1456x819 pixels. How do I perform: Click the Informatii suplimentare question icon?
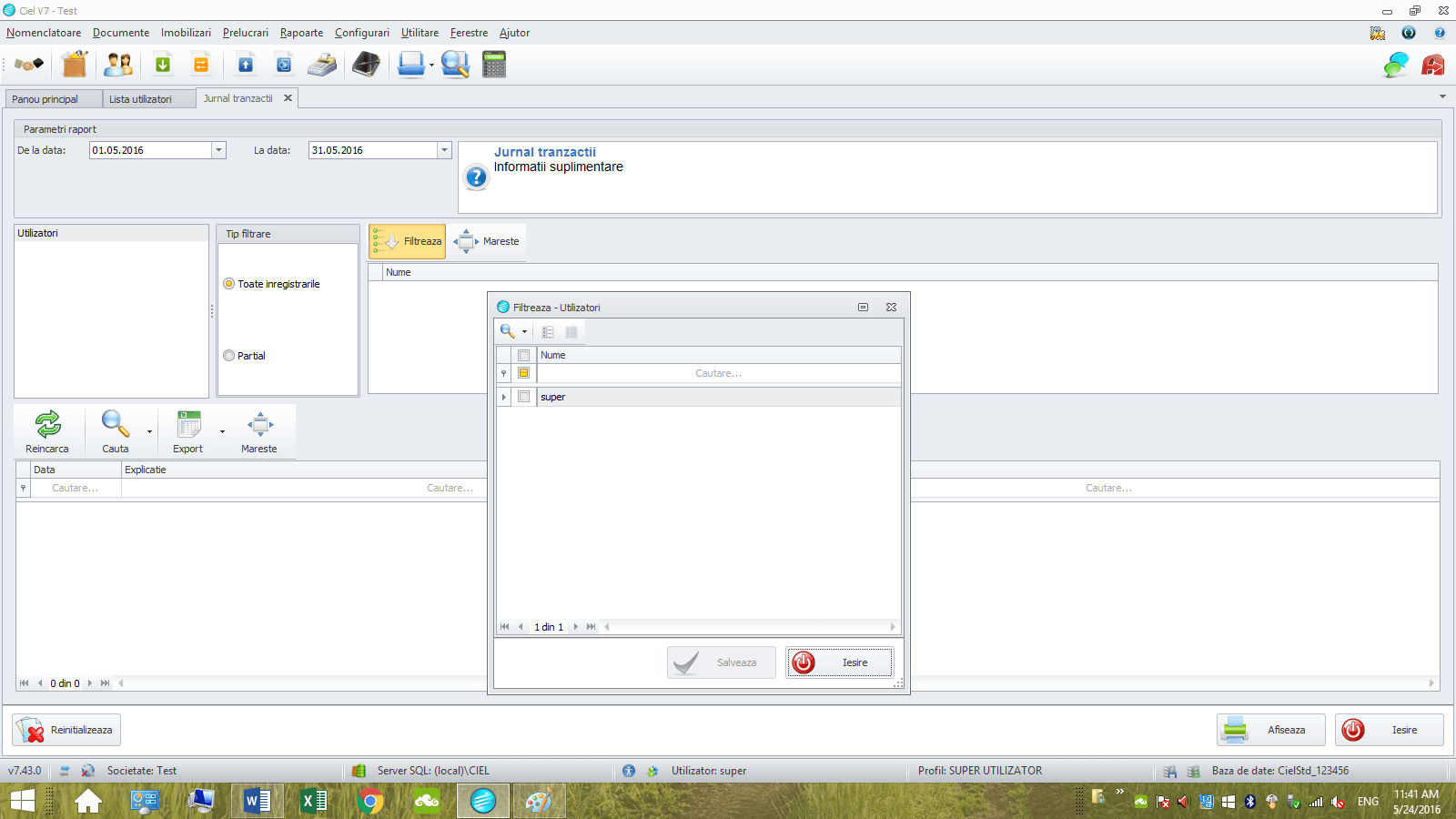click(x=476, y=177)
